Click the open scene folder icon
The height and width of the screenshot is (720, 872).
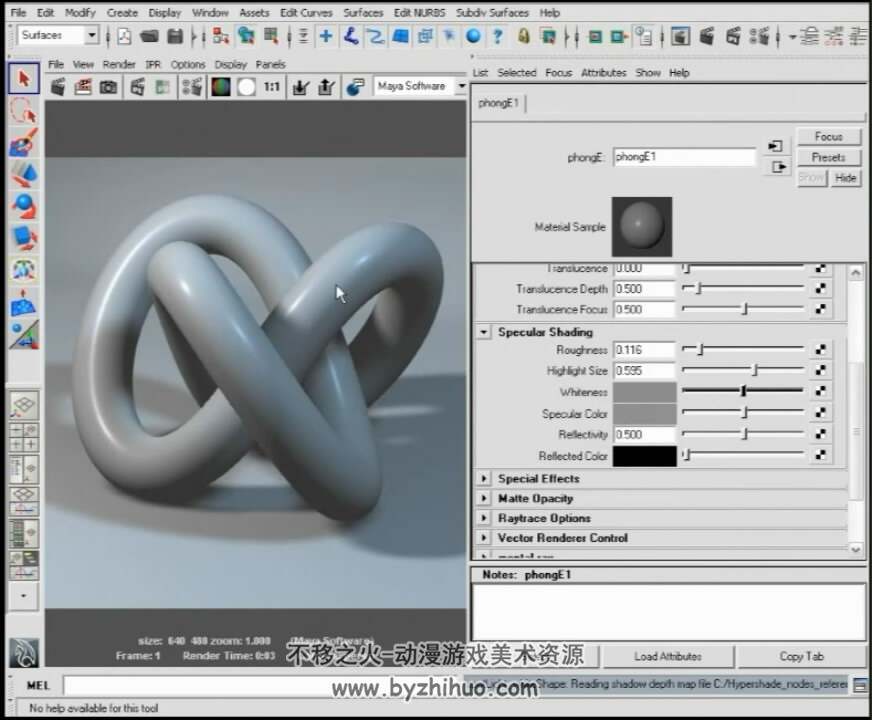point(149,37)
